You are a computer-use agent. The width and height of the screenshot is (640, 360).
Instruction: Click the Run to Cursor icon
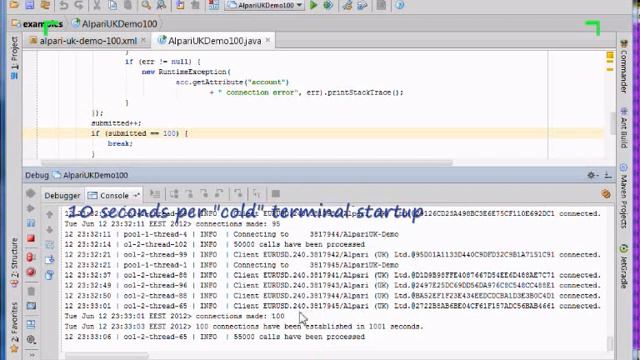tap(256, 194)
